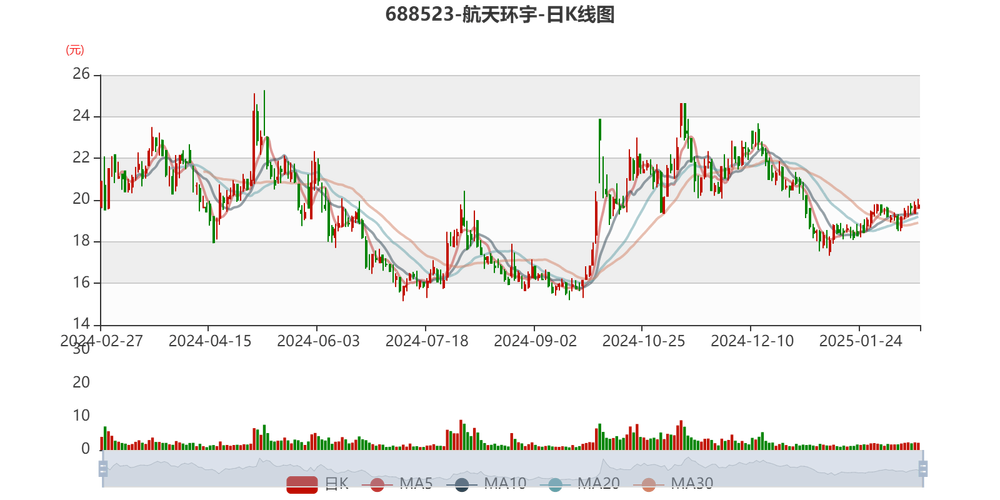
Task: Hide the MA10 series via its label
Action: 505,484
